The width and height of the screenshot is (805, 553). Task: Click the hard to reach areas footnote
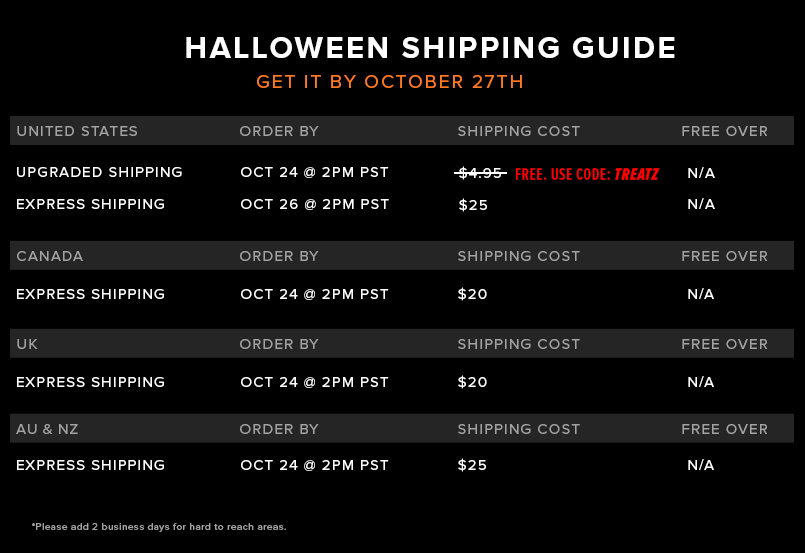[x=159, y=527]
